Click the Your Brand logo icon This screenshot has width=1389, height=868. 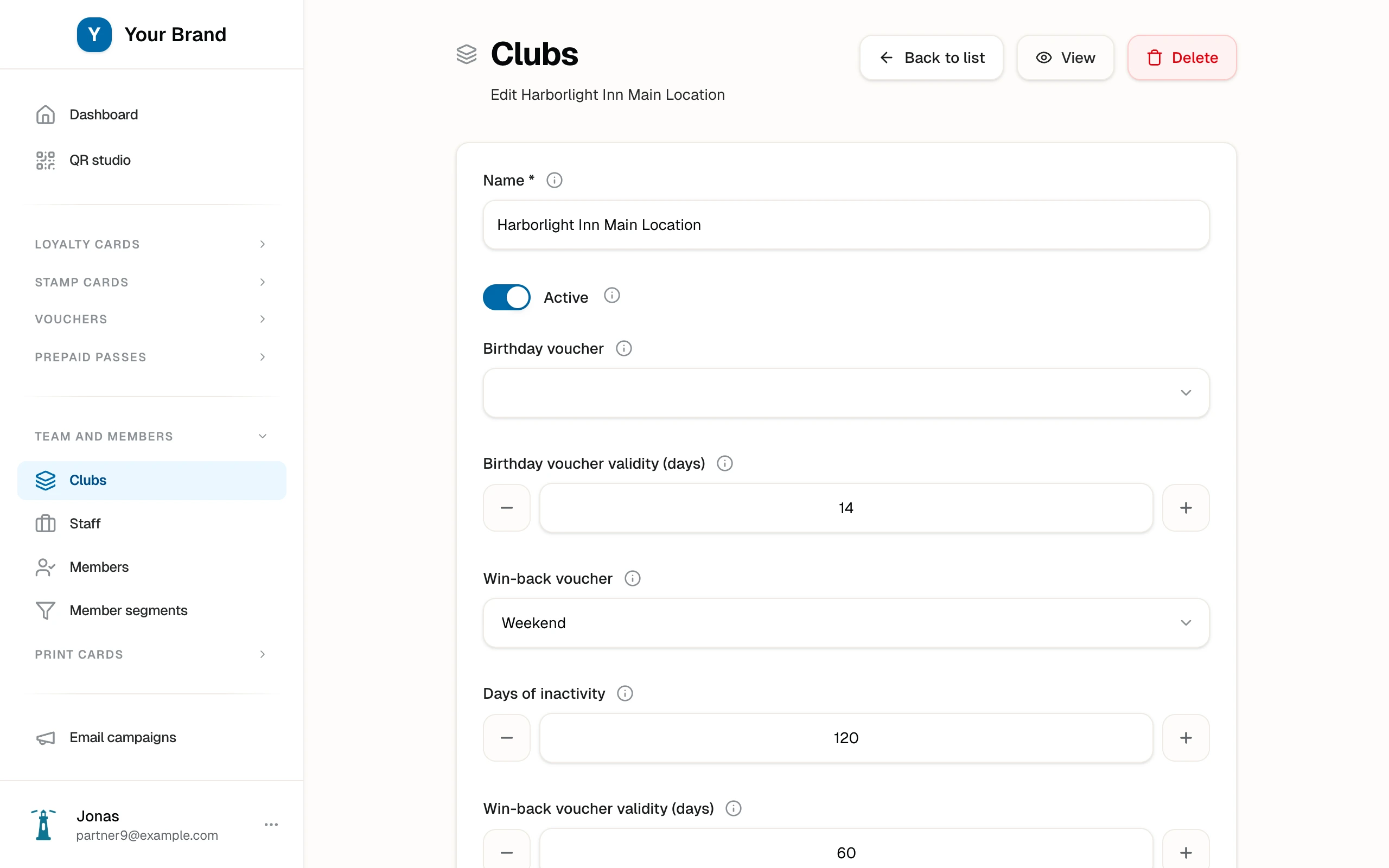click(94, 34)
